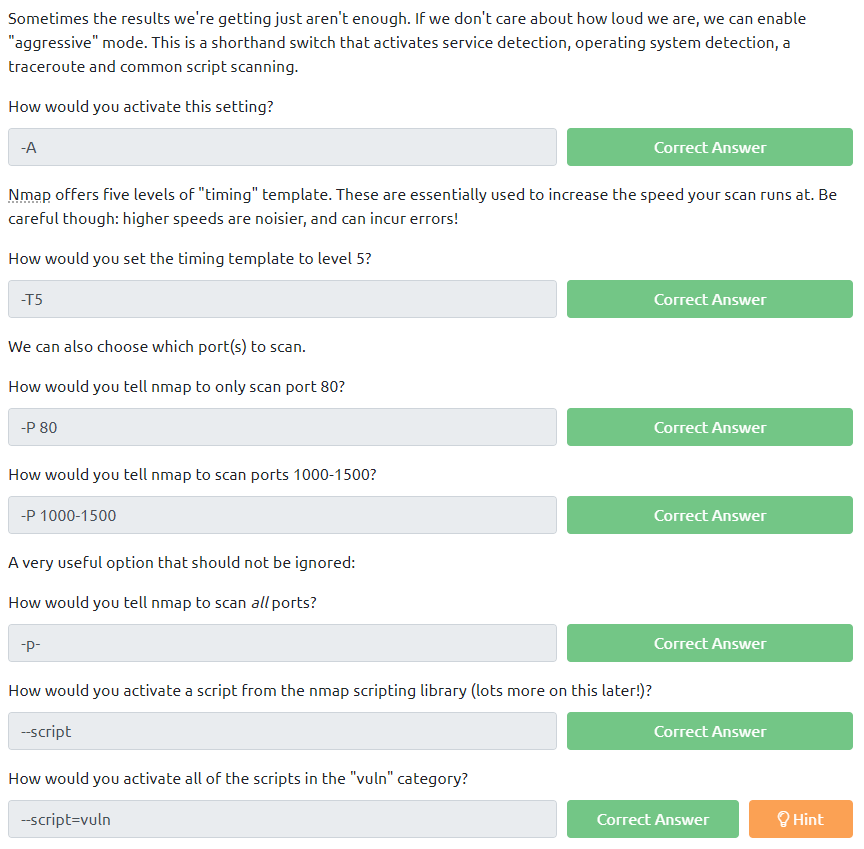Click the 'How would you activate this setting?' question

coord(140,107)
